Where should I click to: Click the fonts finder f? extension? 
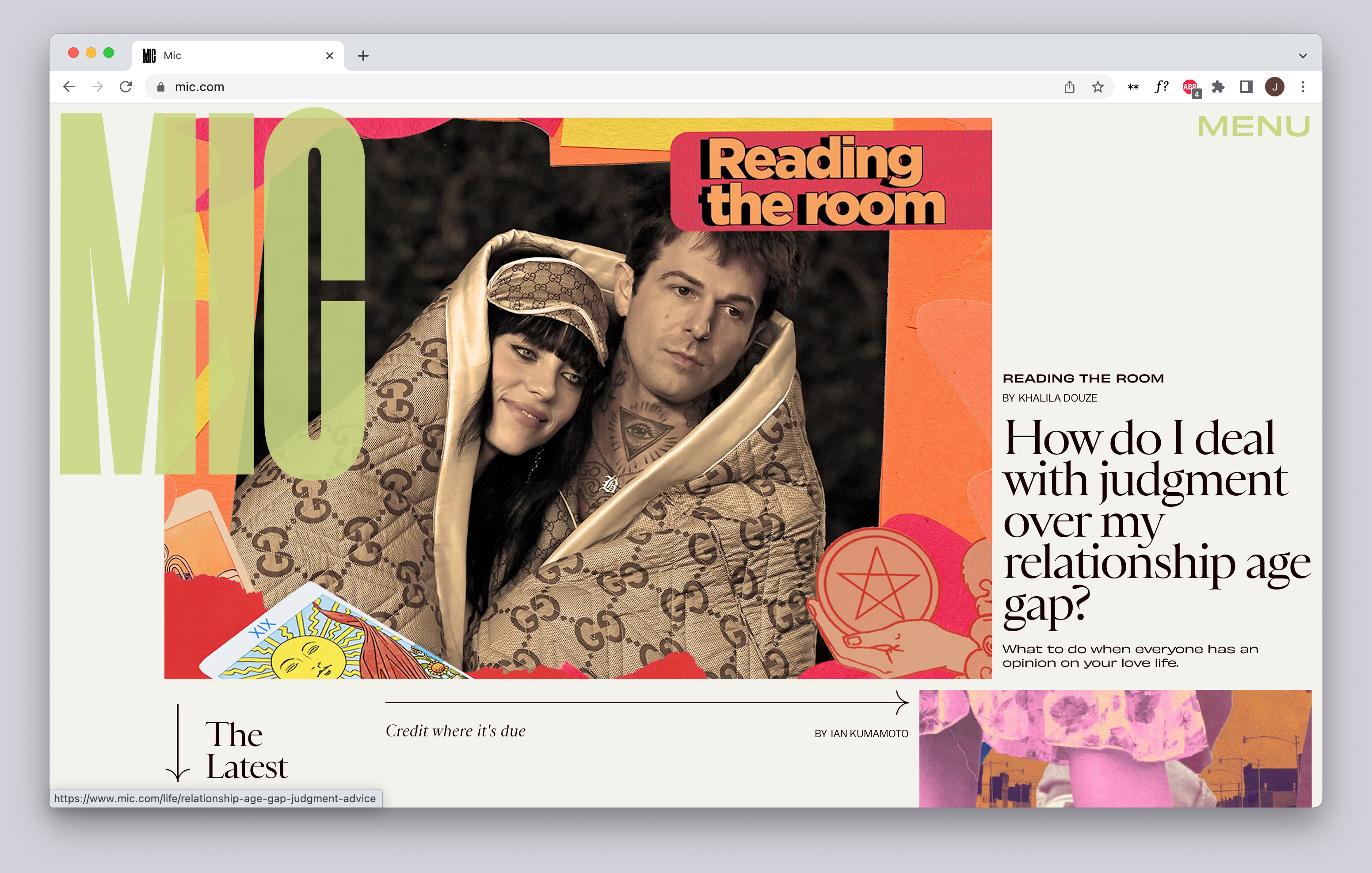[1161, 87]
